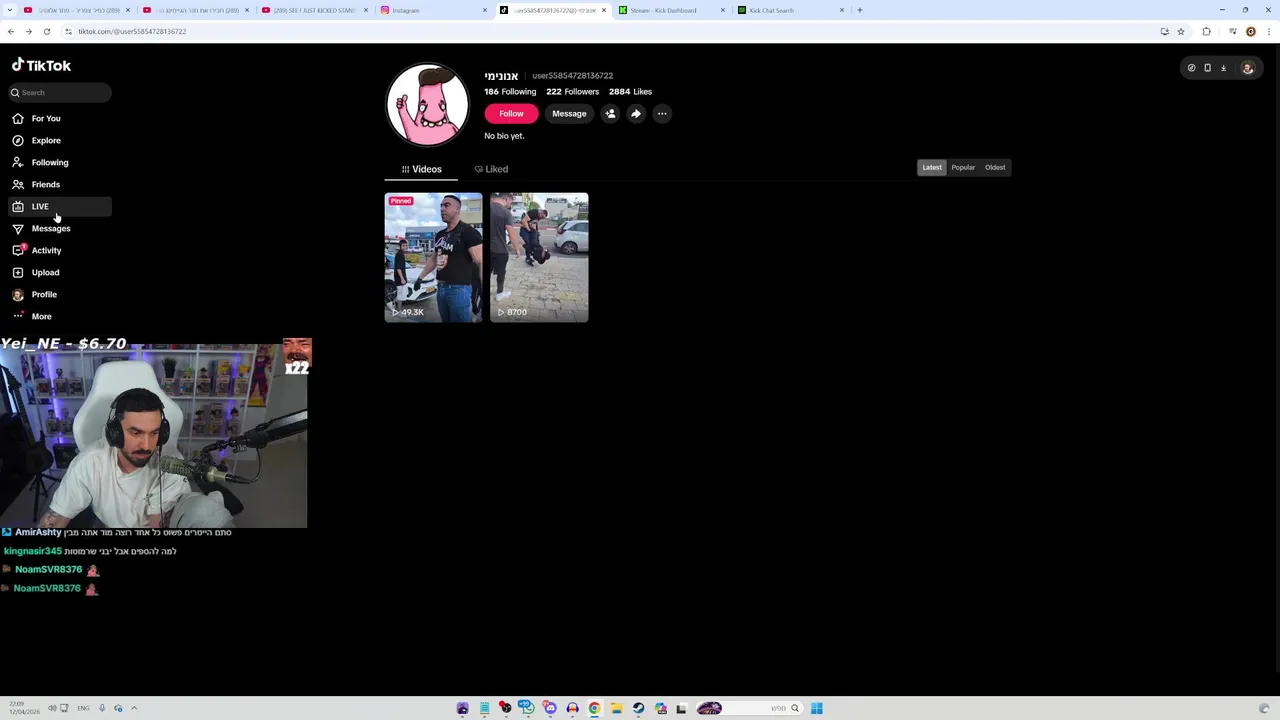Focus the TikTok Search box
The image size is (1280, 720).
[x=60, y=92]
